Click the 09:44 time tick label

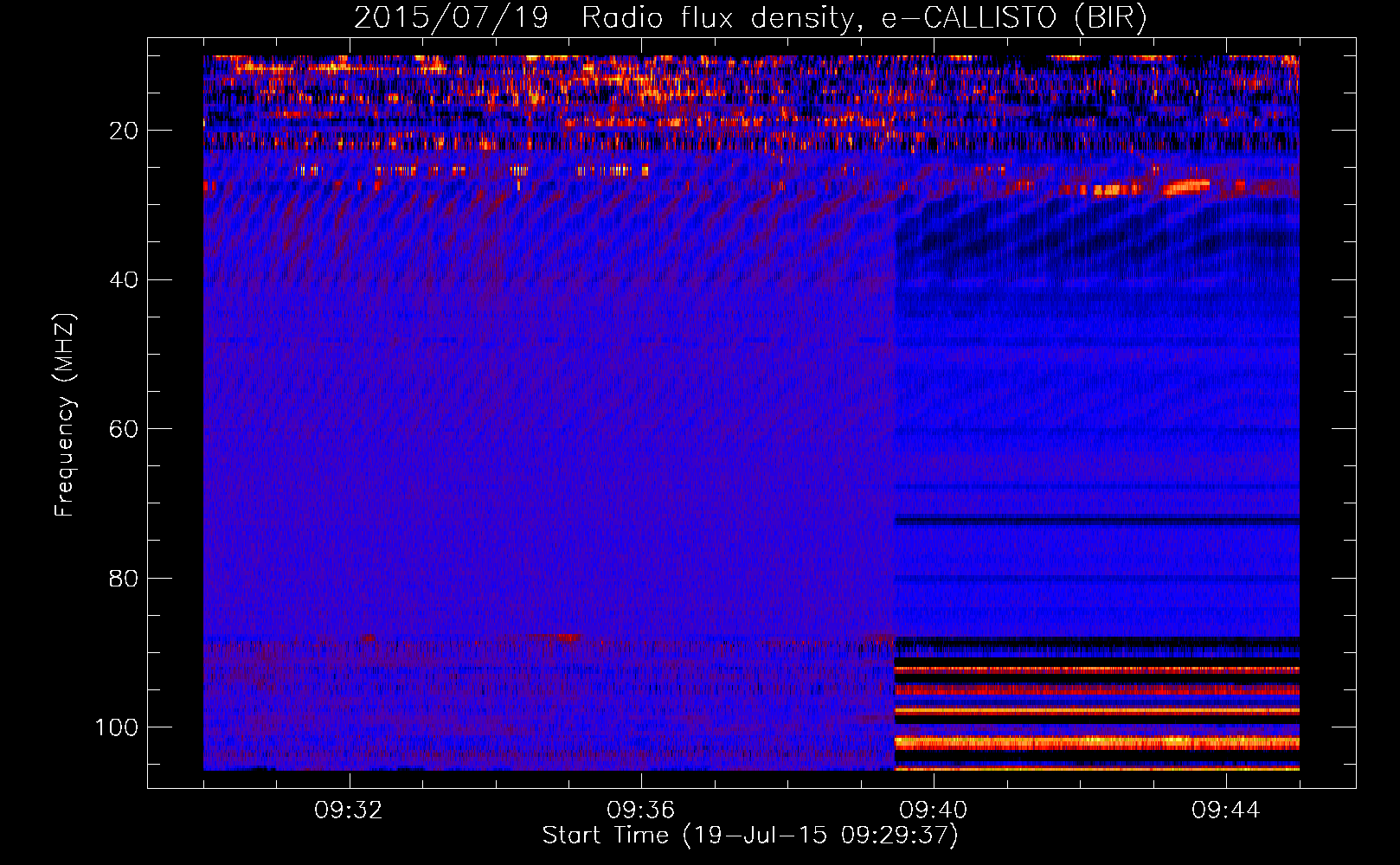point(1226,811)
